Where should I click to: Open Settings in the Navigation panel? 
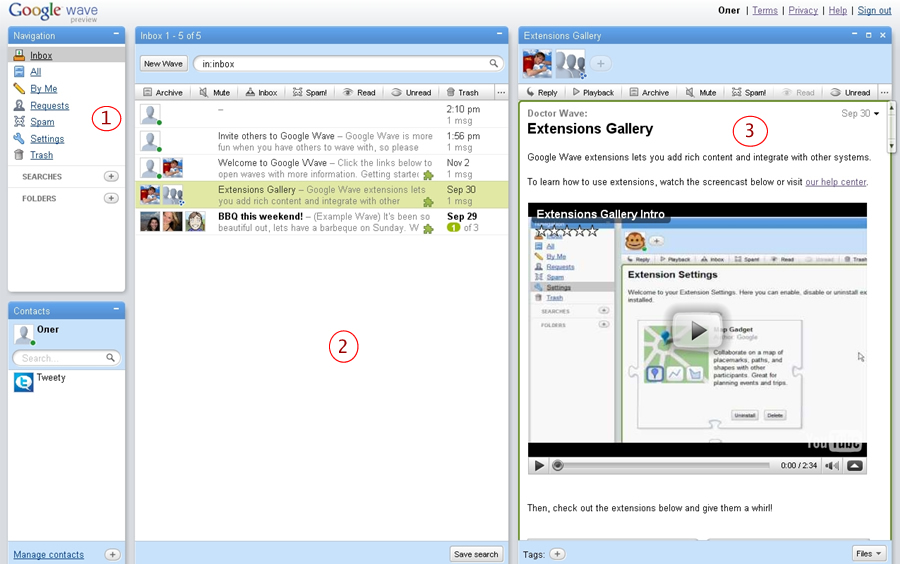47,139
